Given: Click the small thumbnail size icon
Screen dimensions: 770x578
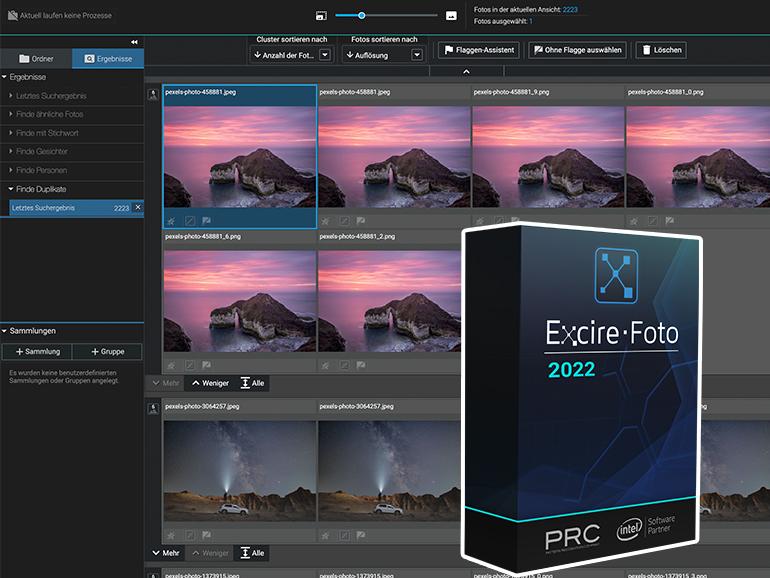Looking at the screenshot, I should [321, 16].
